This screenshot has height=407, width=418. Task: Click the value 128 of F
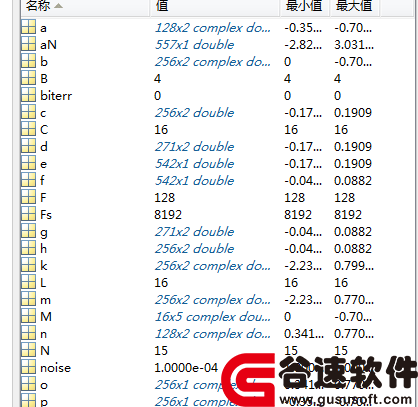click(164, 198)
